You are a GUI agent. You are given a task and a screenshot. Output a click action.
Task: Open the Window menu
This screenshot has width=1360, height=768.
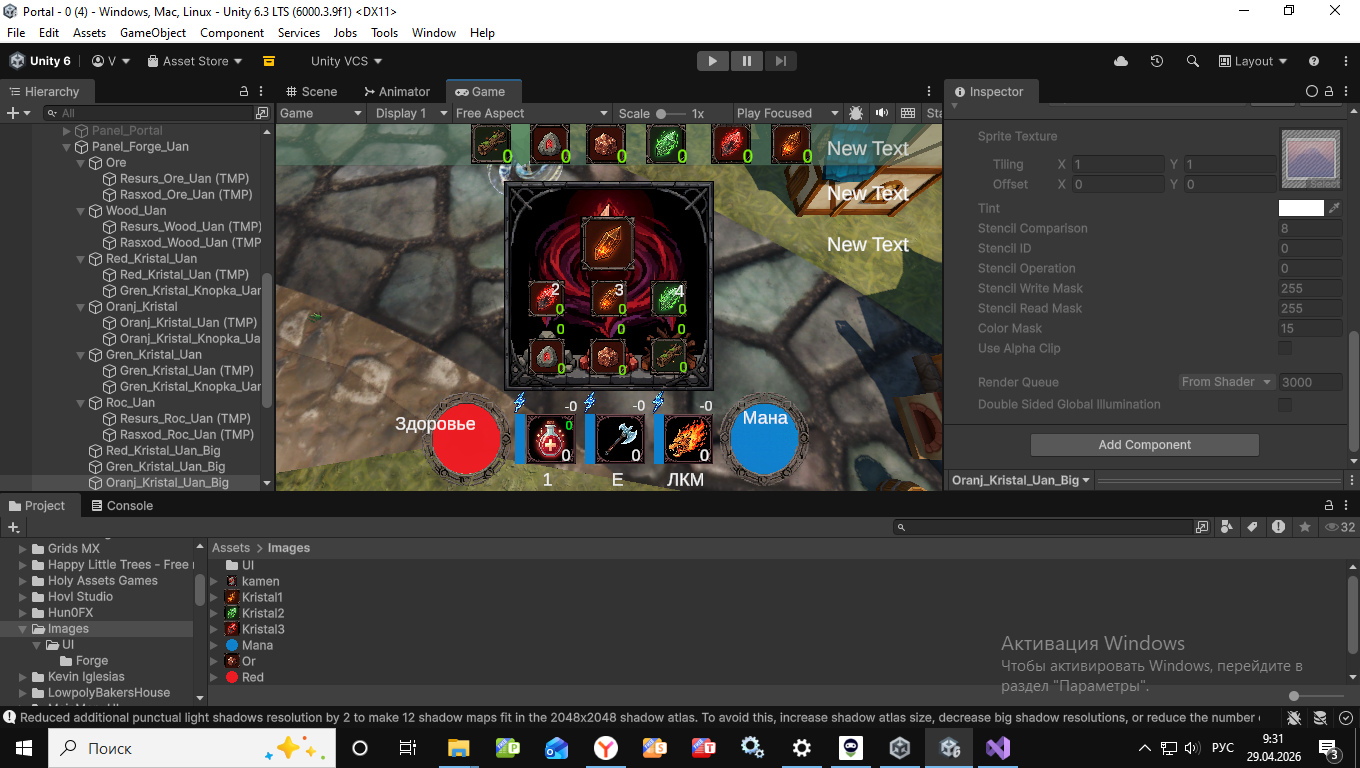(x=434, y=33)
